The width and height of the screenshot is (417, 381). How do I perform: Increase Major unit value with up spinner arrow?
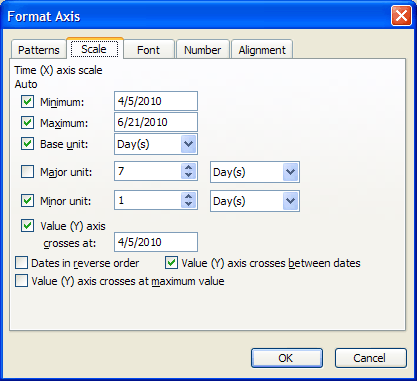point(188,168)
